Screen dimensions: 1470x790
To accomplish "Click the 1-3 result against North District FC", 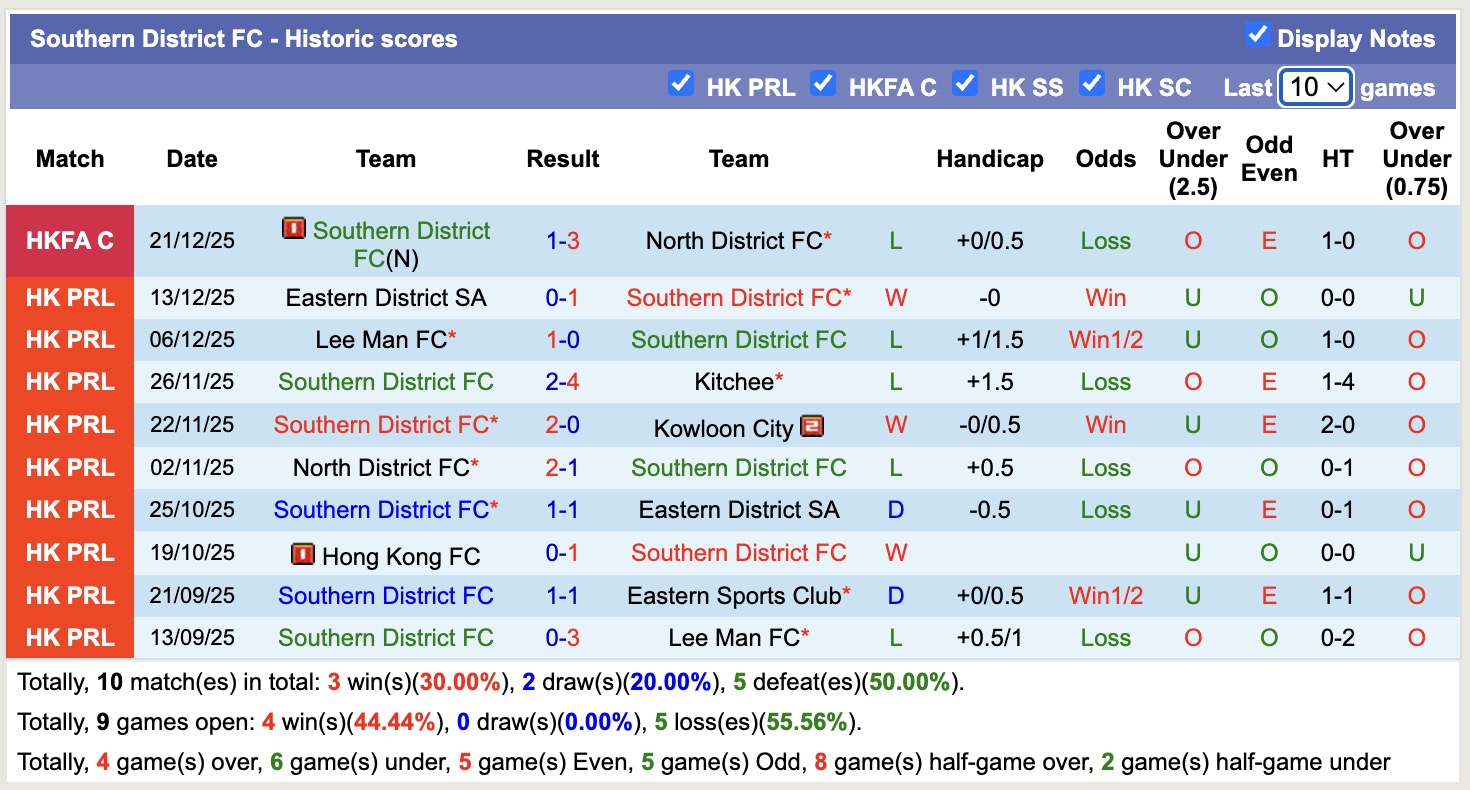I will coord(563,241).
